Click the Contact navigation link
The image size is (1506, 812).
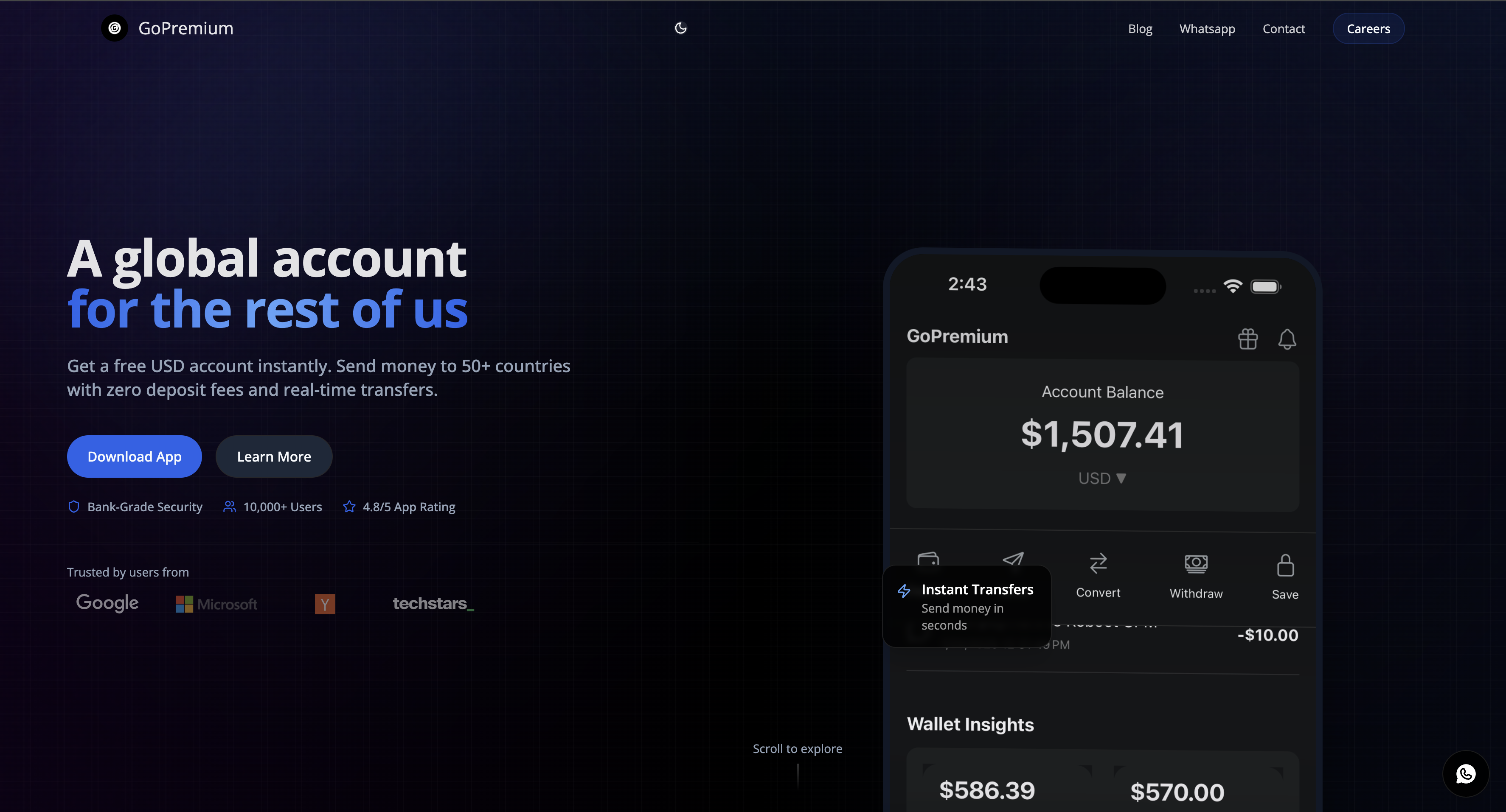click(1283, 28)
